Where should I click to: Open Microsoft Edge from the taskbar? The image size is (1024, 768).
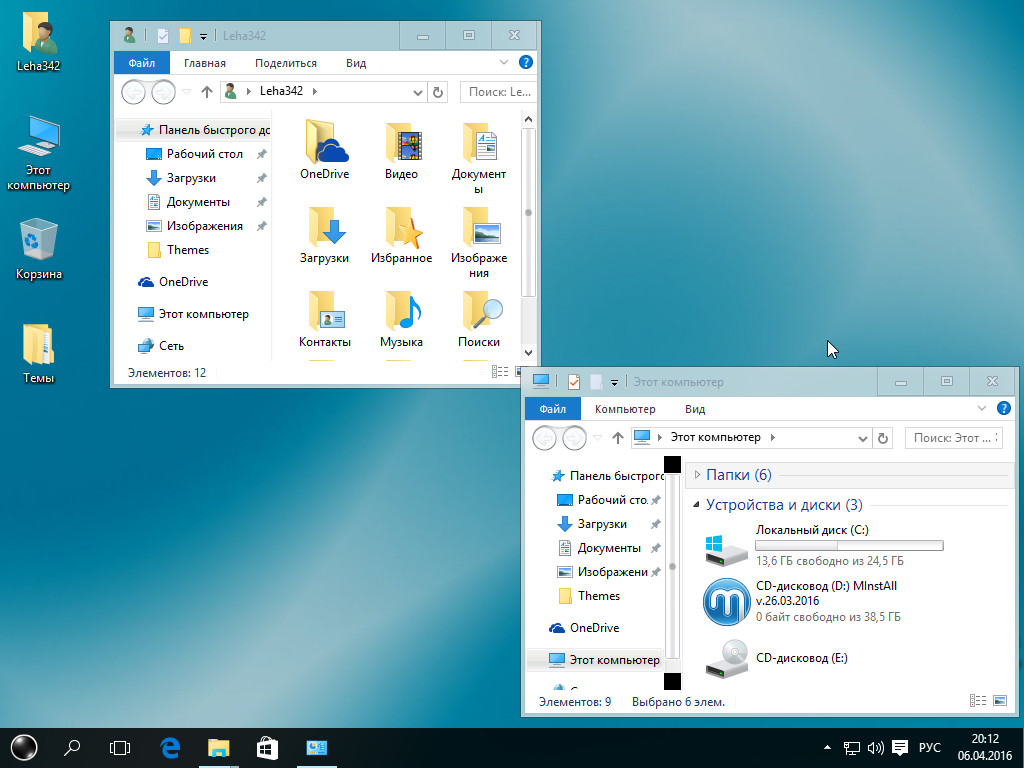point(170,747)
